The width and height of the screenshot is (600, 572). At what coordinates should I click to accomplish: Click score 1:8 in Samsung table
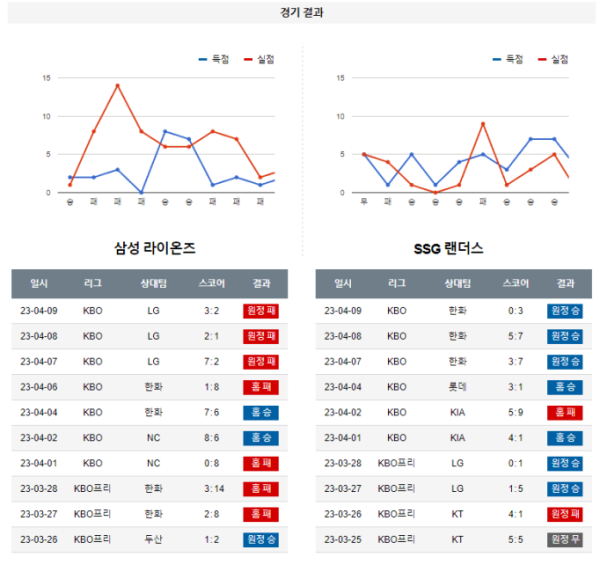point(212,387)
